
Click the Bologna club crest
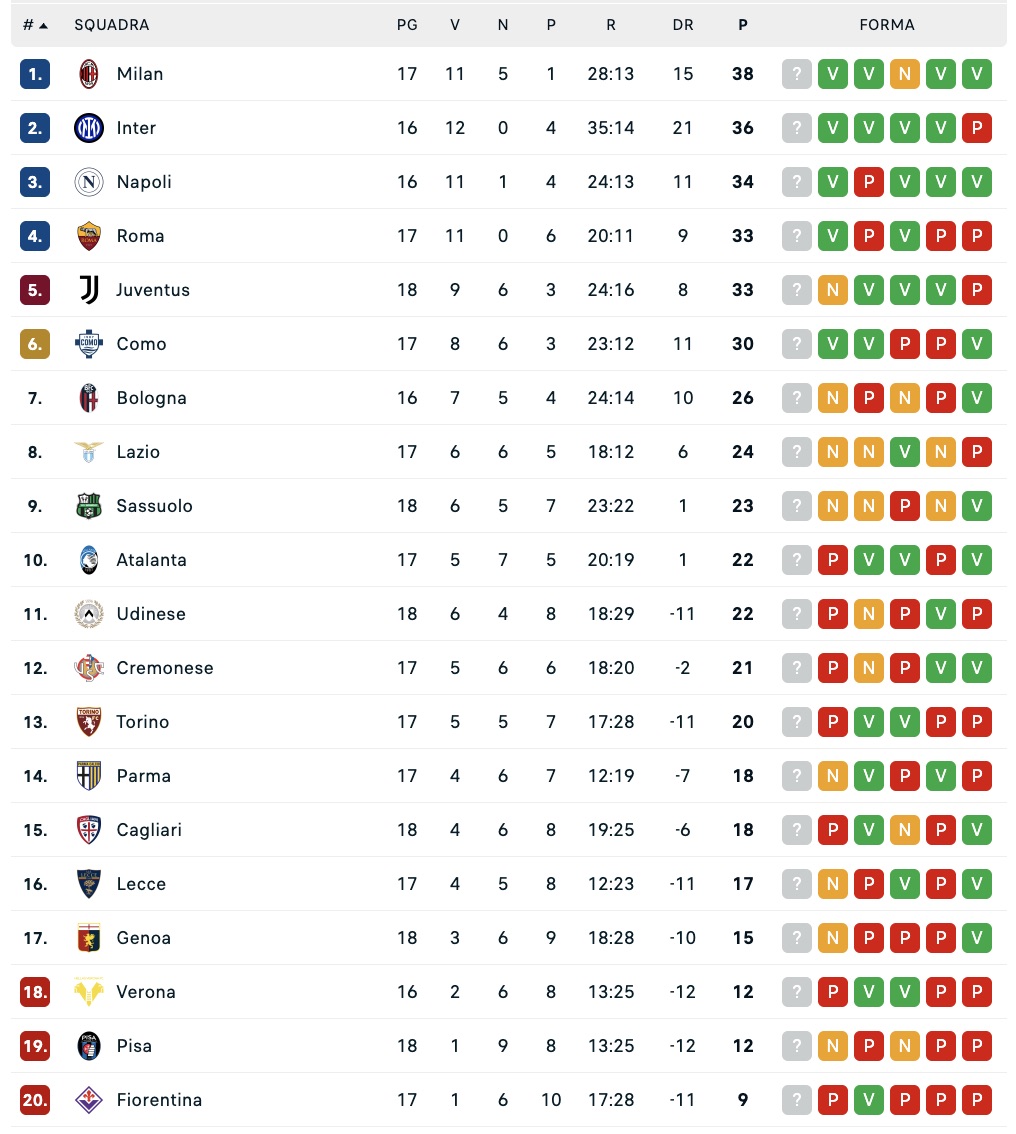click(x=89, y=398)
